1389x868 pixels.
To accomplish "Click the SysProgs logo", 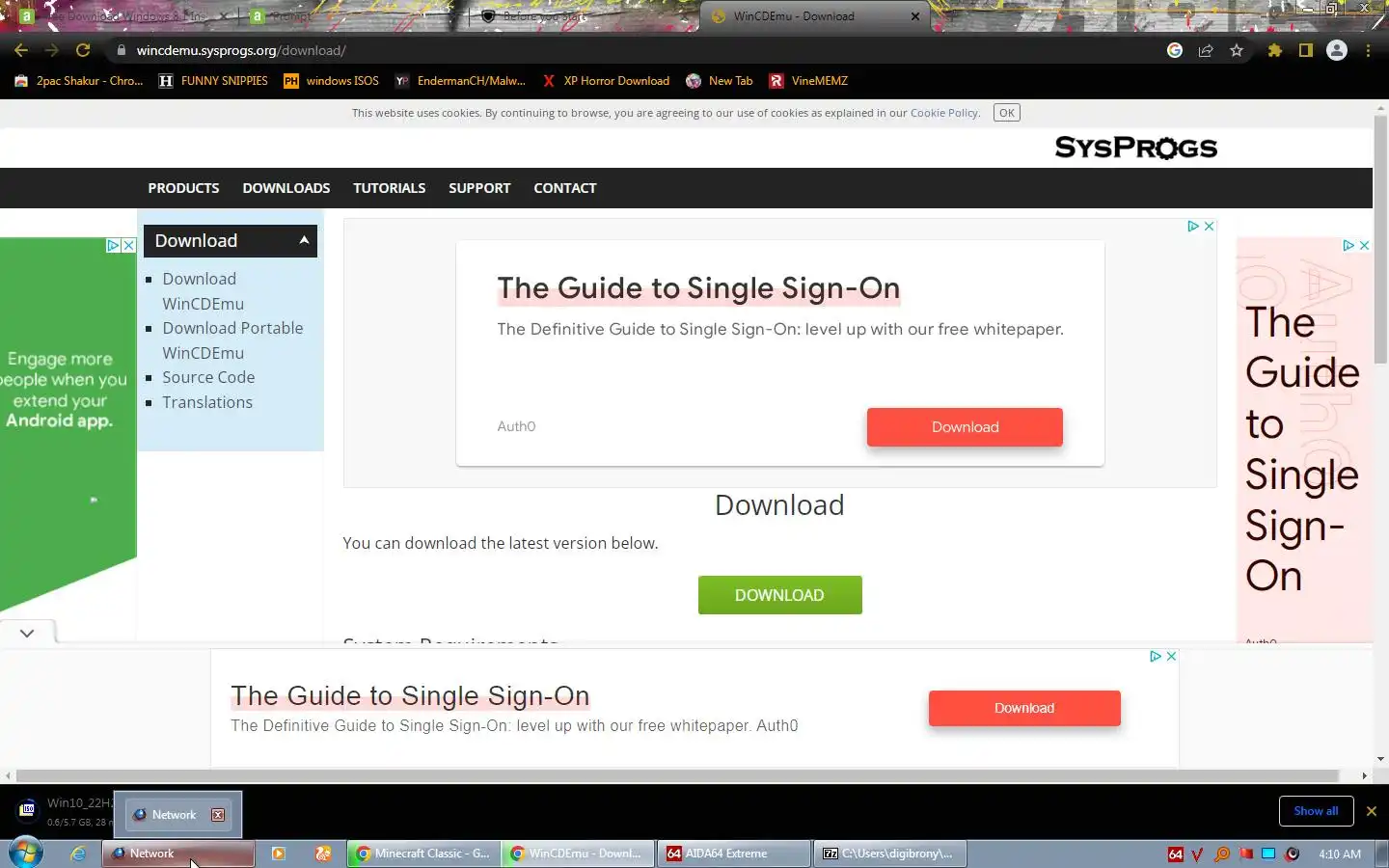I will [1135, 148].
